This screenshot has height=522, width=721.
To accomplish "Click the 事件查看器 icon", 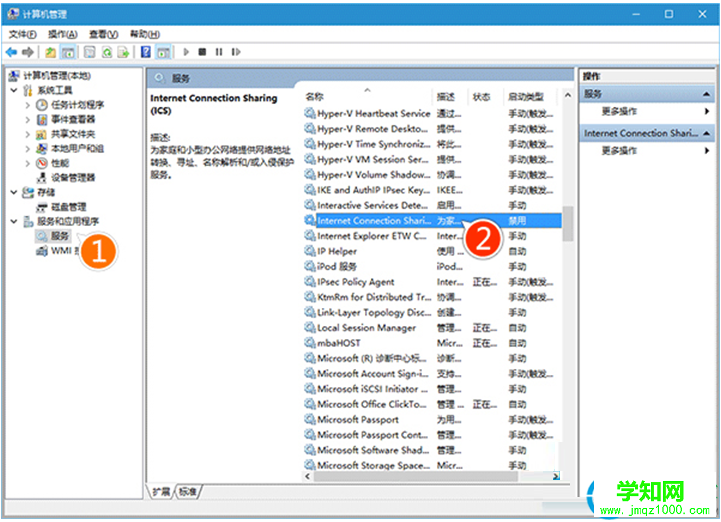I will point(42,120).
